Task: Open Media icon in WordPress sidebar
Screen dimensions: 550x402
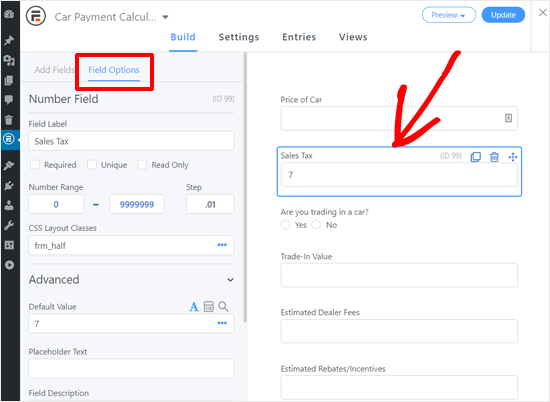Action: coord(9,61)
